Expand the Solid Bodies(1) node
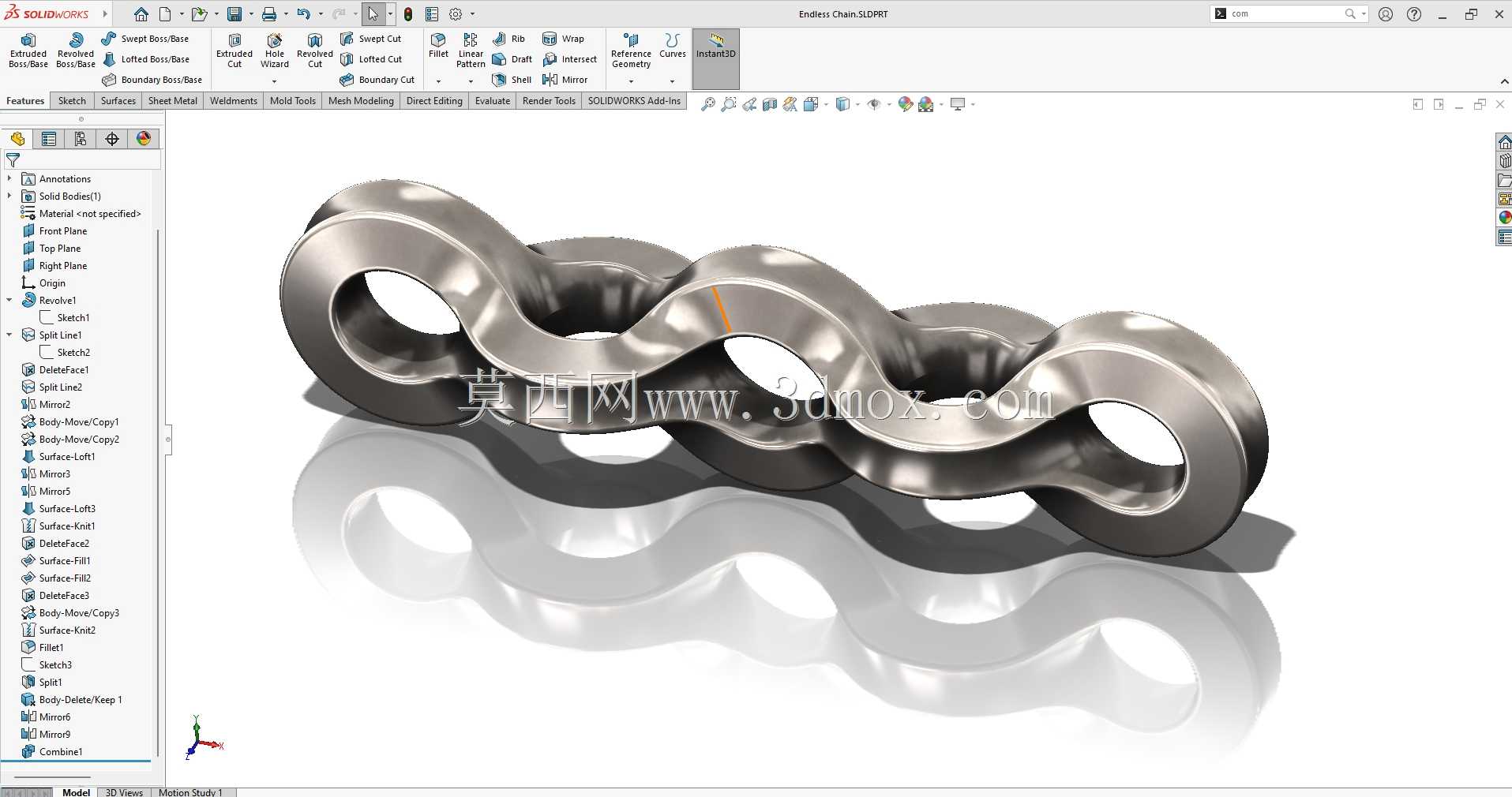1512x797 pixels. point(9,196)
